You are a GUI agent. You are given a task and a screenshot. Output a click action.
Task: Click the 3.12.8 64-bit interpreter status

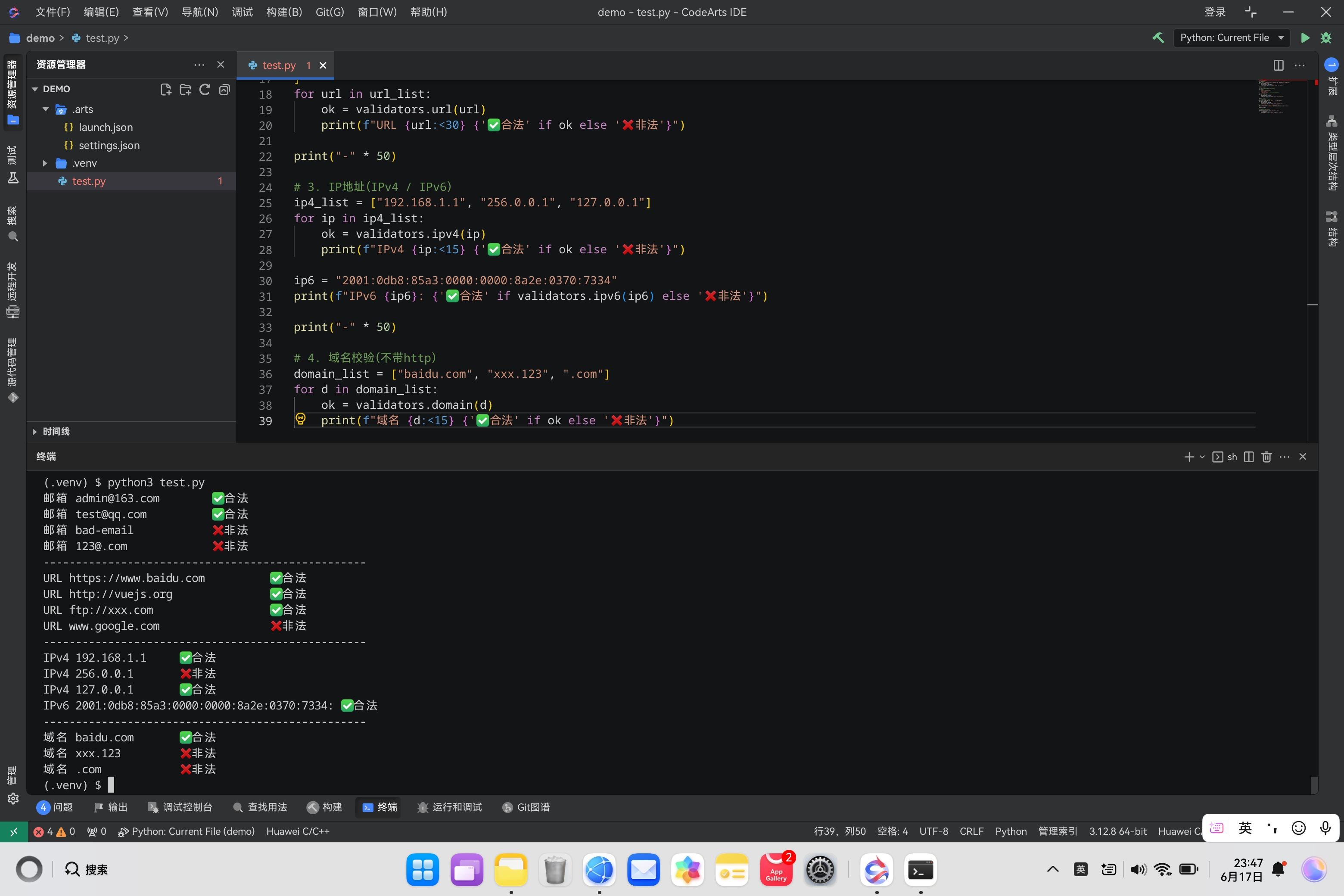(1118, 831)
